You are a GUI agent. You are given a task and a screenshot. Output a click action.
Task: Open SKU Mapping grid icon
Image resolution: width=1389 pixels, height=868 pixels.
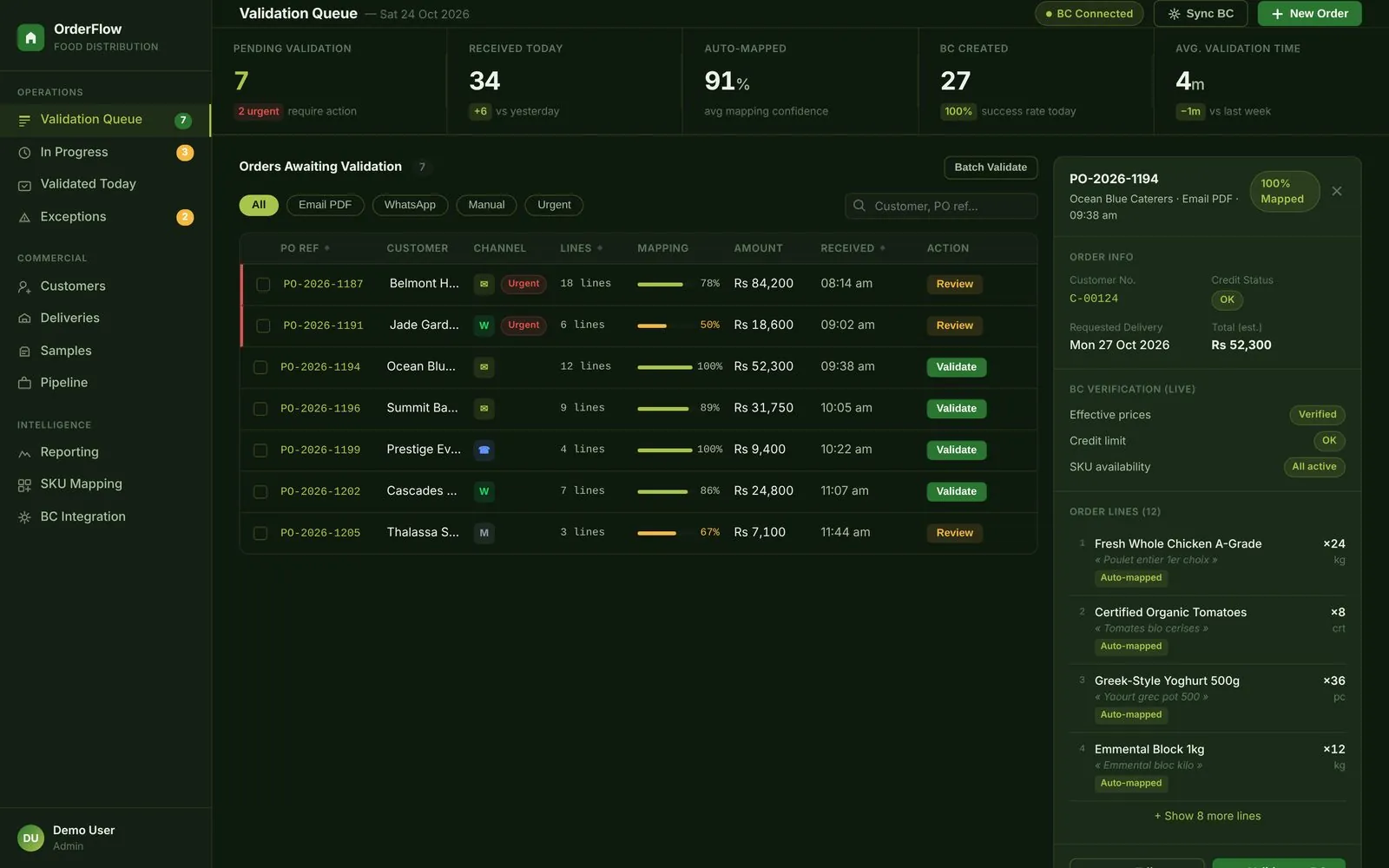[24, 485]
